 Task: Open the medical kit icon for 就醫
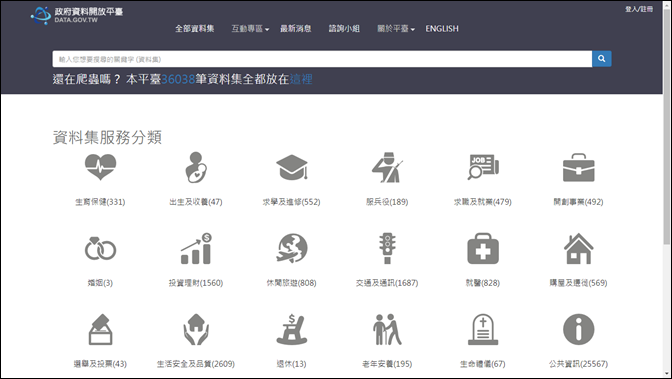(483, 249)
